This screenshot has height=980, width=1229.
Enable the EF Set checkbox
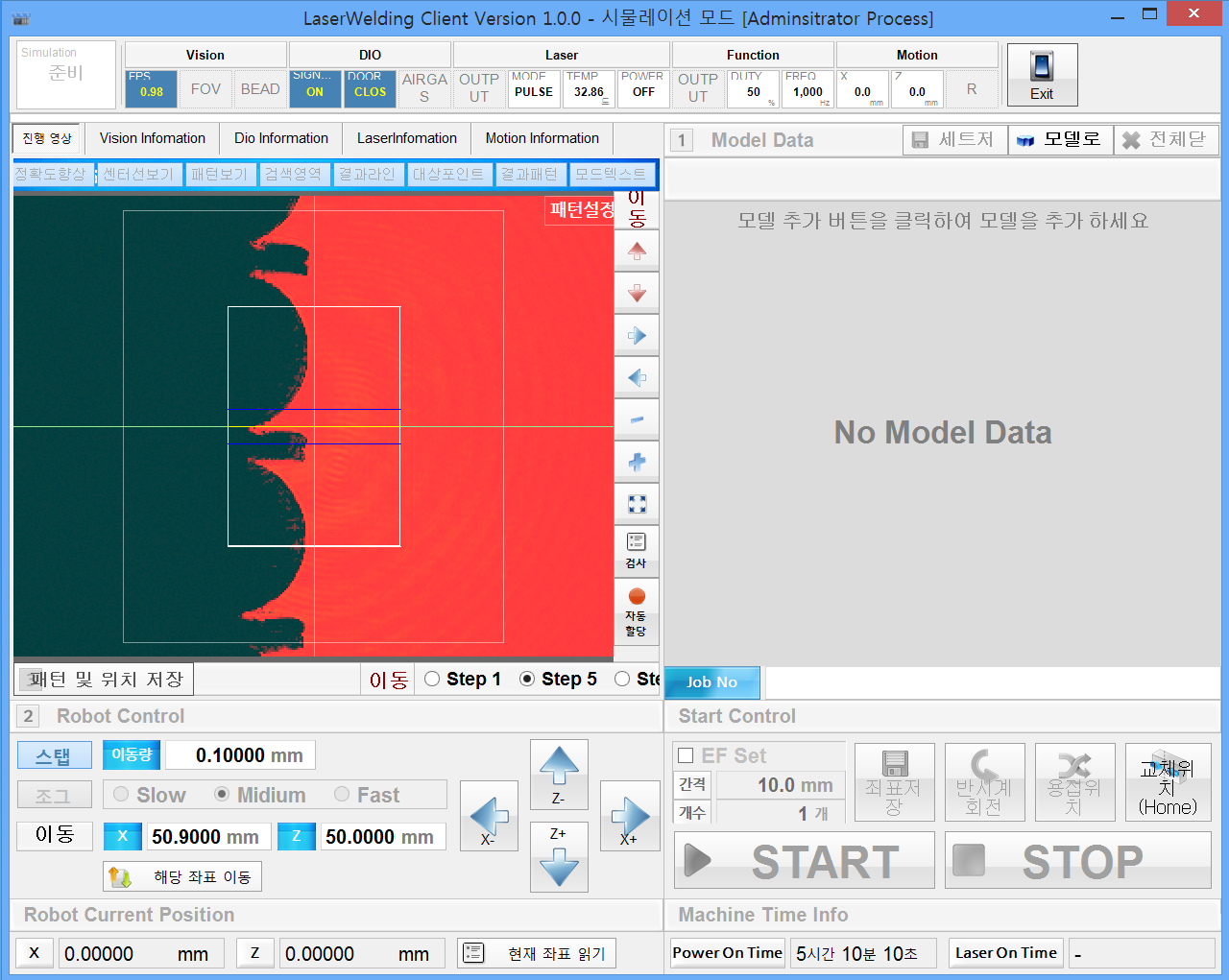687,755
